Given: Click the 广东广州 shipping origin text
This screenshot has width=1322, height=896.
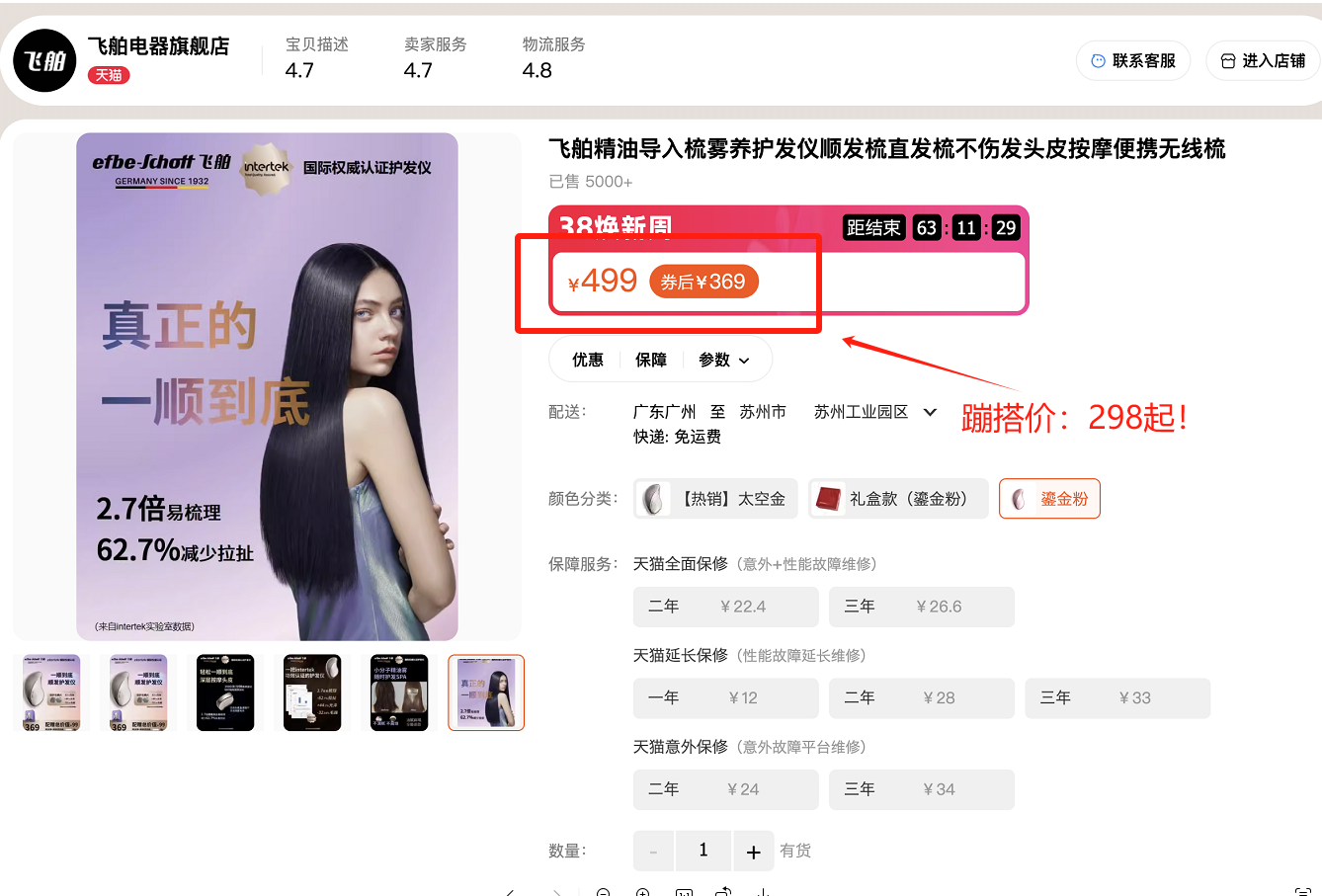Looking at the screenshot, I should click(x=665, y=412).
